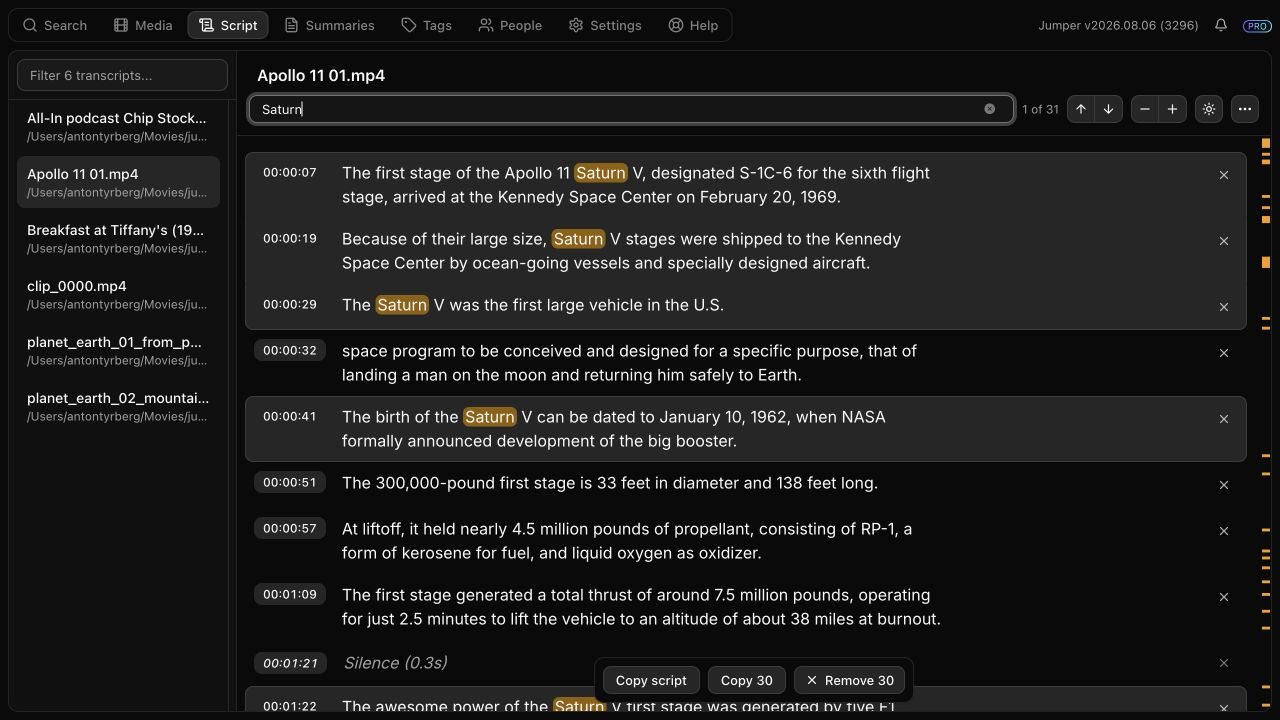
Task: Click the Remove 30 button
Action: (850, 680)
